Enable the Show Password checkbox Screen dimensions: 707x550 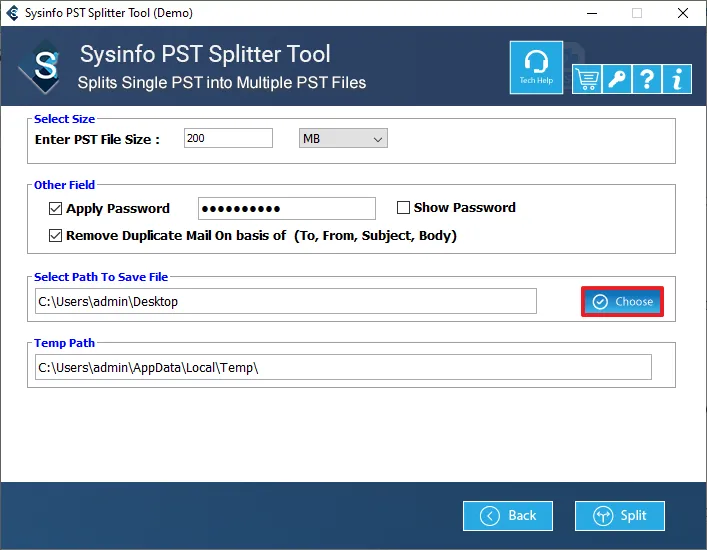click(403, 207)
